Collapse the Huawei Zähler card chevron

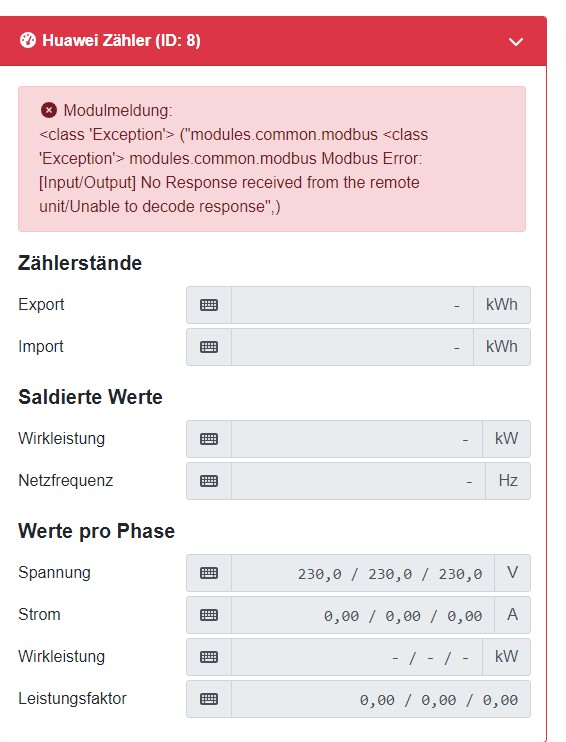click(x=515, y=42)
